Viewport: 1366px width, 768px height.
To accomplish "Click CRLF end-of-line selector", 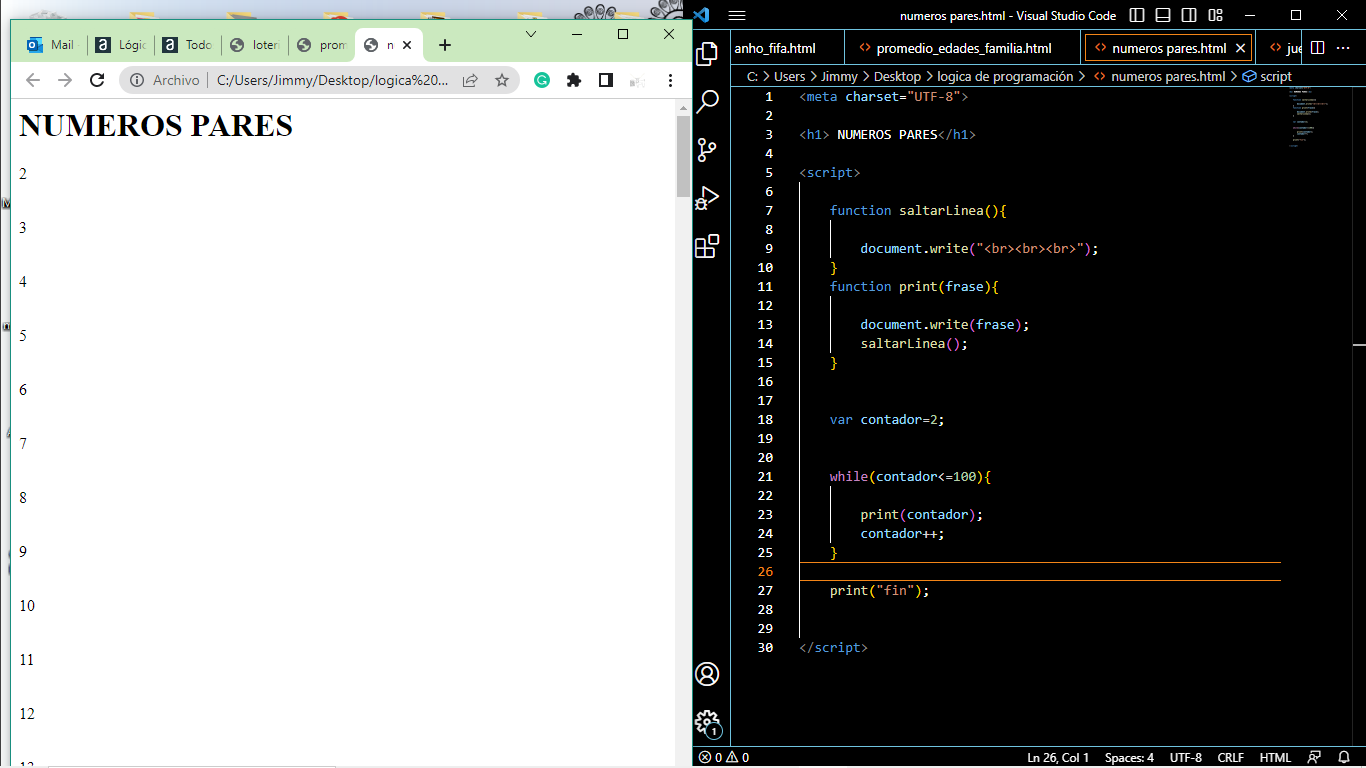I will (x=1230, y=758).
